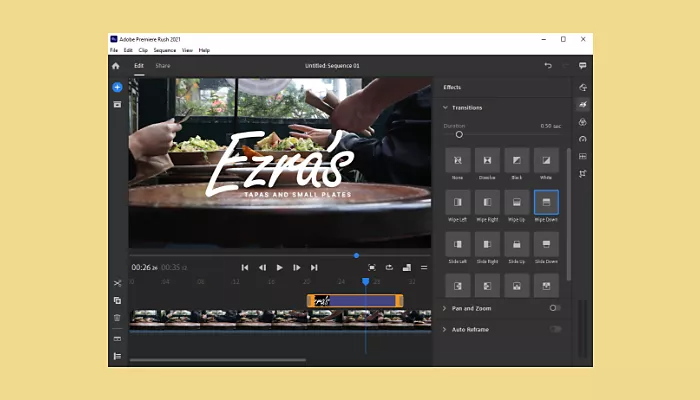Open the Sequence menu
700x400 pixels.
pyautogui.click(x=165, y=50)
